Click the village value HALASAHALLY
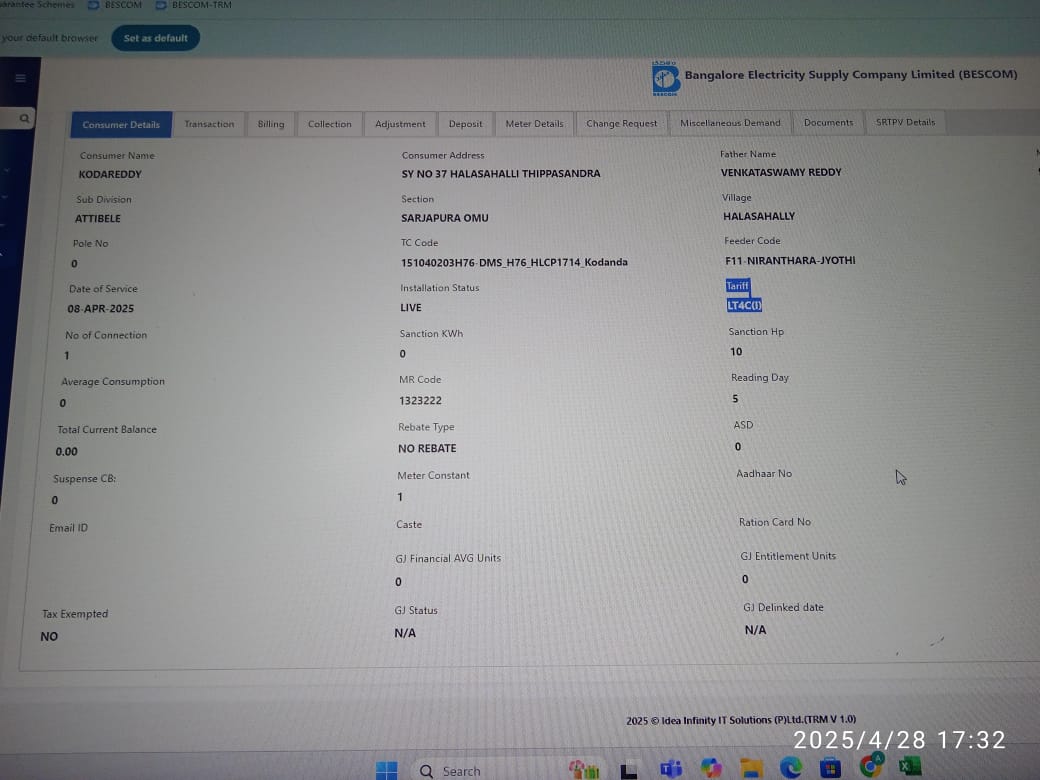This screenshot has width=1040, height=780. [759, 216]
